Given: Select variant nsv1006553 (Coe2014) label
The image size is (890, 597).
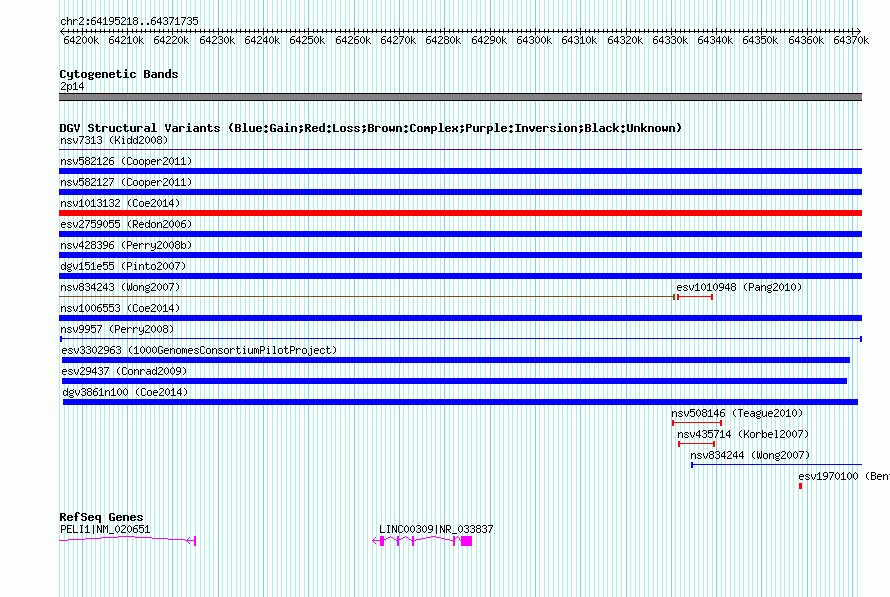Looking at the screenshot, I should (120, 308).
